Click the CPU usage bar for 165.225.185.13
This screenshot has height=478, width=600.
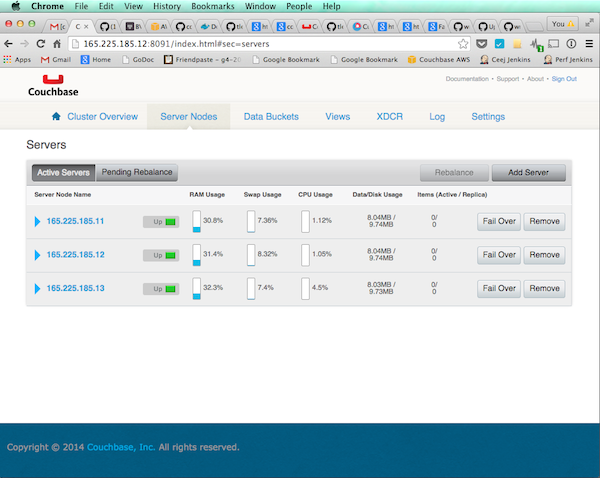pyautogui.click(x=305, y=288)
